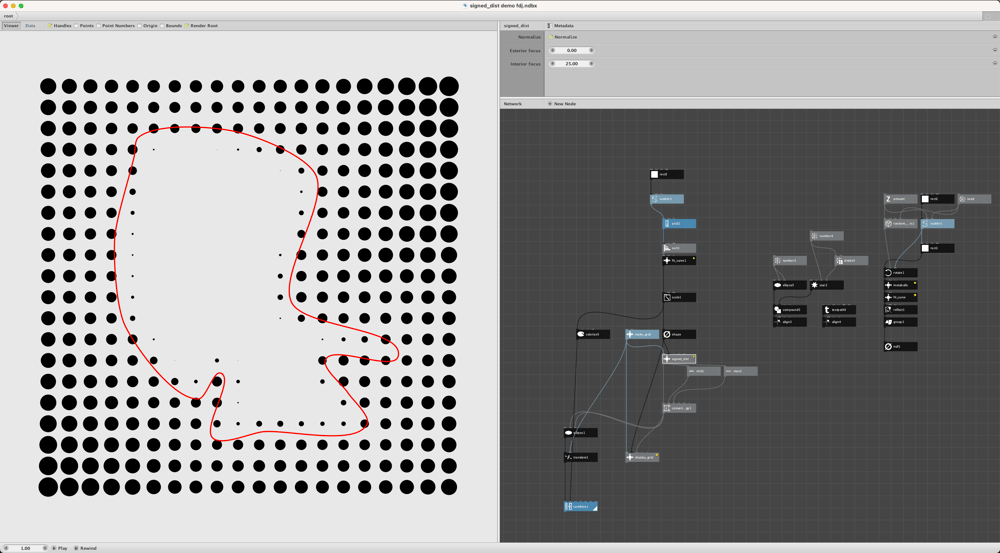Click the signed_dist node icon
Viewport: 1000px width, 553px height.
(x=667, y=359)
